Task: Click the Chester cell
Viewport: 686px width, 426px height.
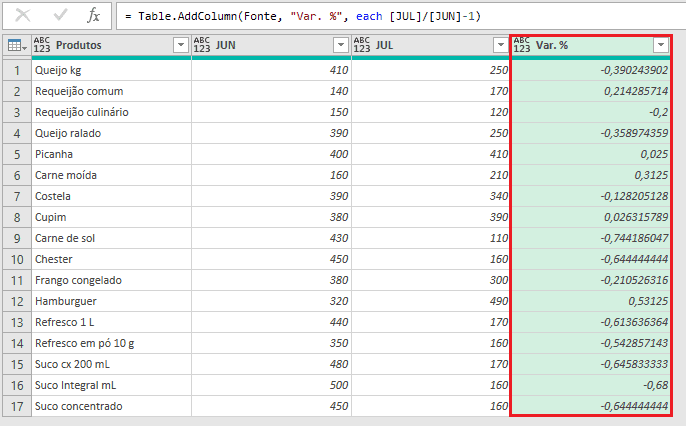Action: [112, 259]
